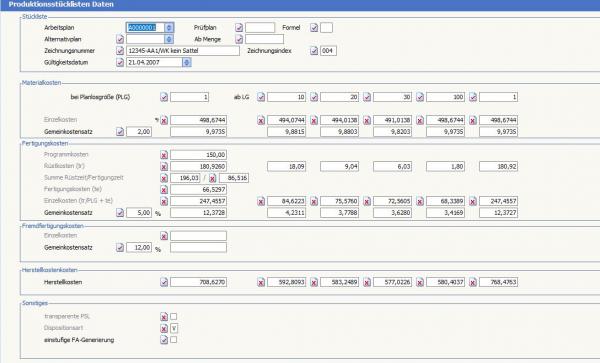This screenshot has width=600, height=363.
Task: Click the Rüstkosten value 180,9260
Action: tap(199, 166)
